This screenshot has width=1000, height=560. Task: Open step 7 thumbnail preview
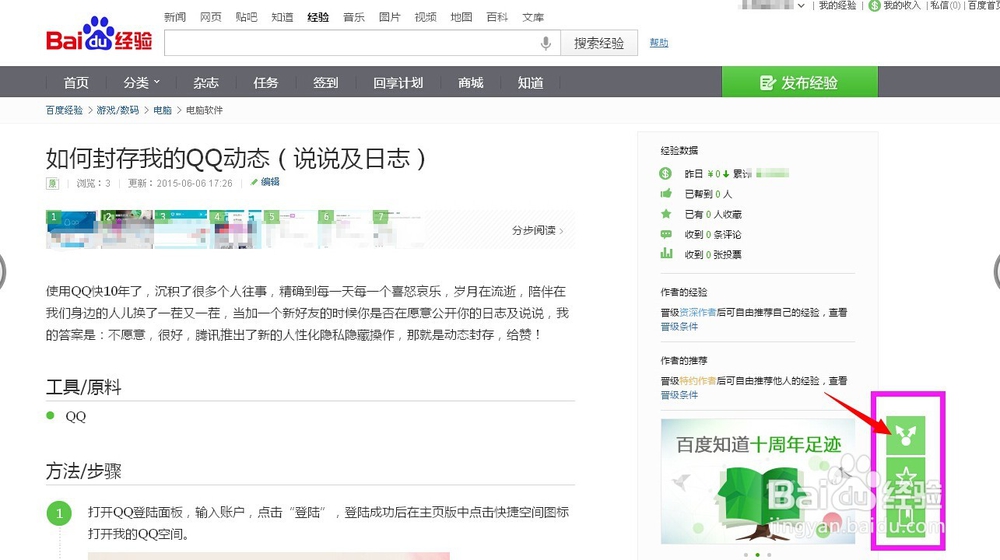click(399, 230)
